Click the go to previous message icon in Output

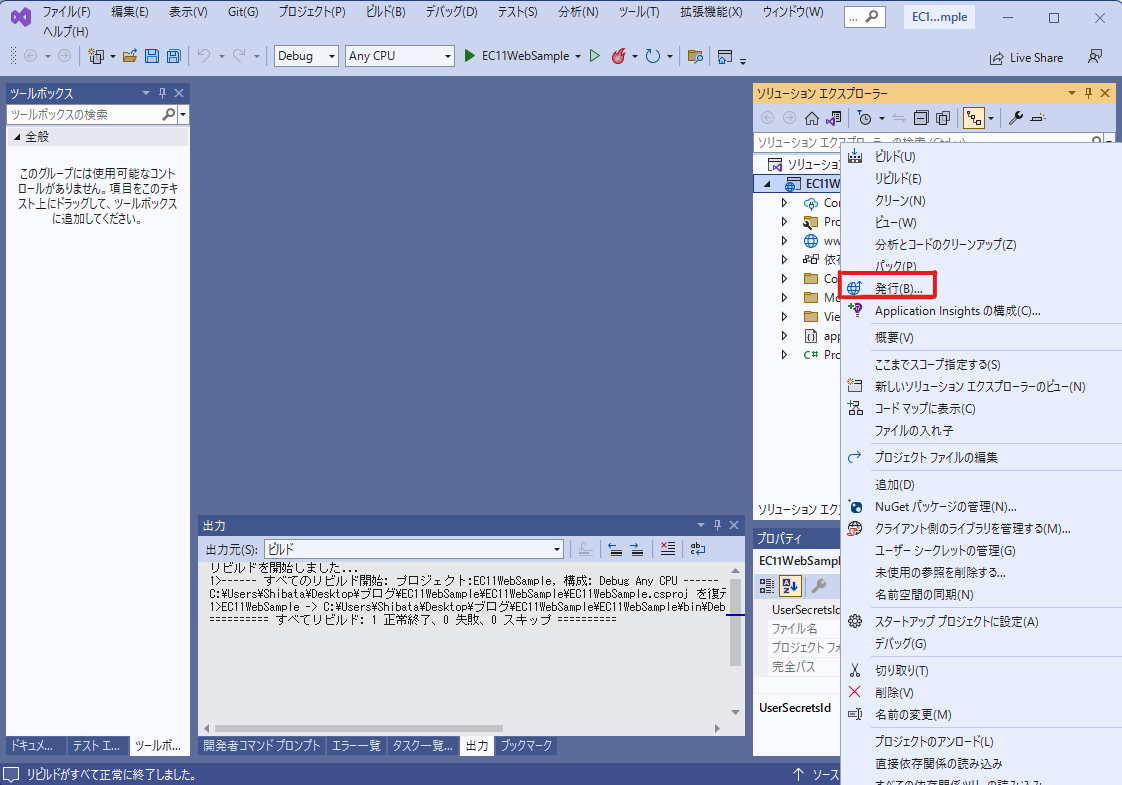[x=615, y=549]
